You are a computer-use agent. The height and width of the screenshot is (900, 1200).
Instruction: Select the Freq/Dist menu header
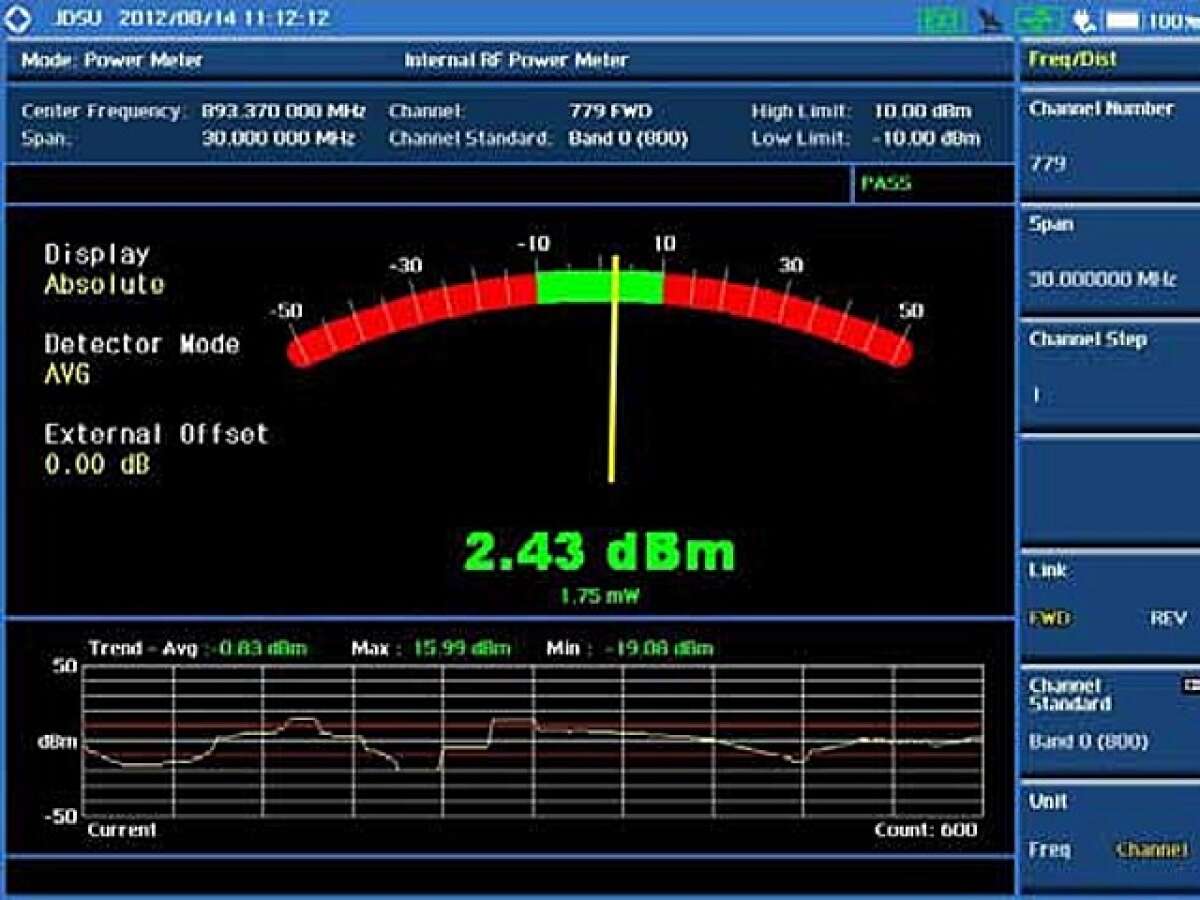1109,60
